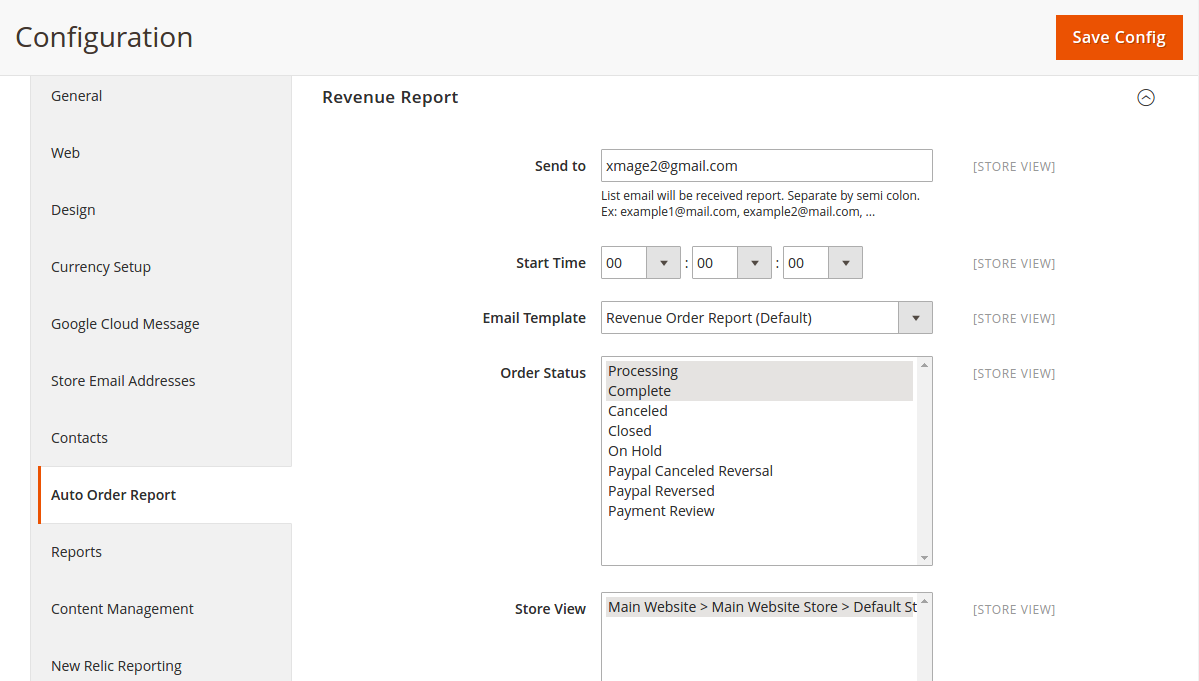Choose On Hold order status option

(x=635, y=451)
